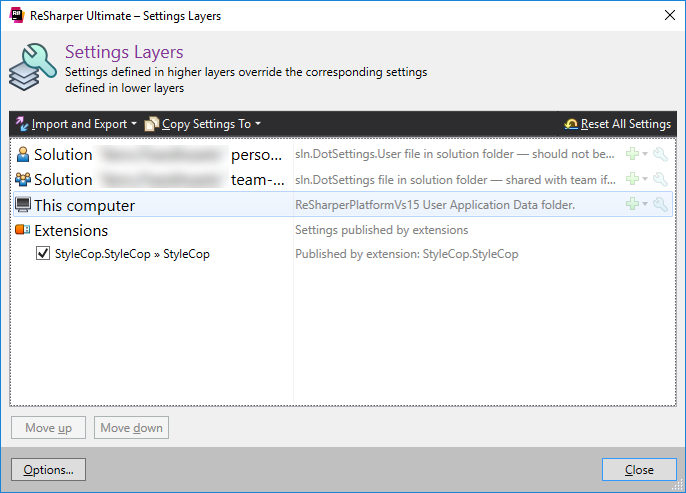Click the team people icon of shared layer
The height and width of the screenshot is (493, 686).
tap(23, 179)
